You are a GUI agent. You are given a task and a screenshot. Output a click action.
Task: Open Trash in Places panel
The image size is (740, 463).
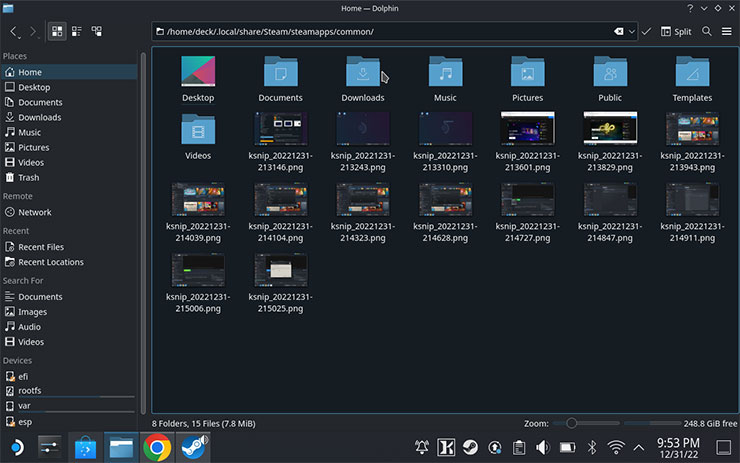29,177
